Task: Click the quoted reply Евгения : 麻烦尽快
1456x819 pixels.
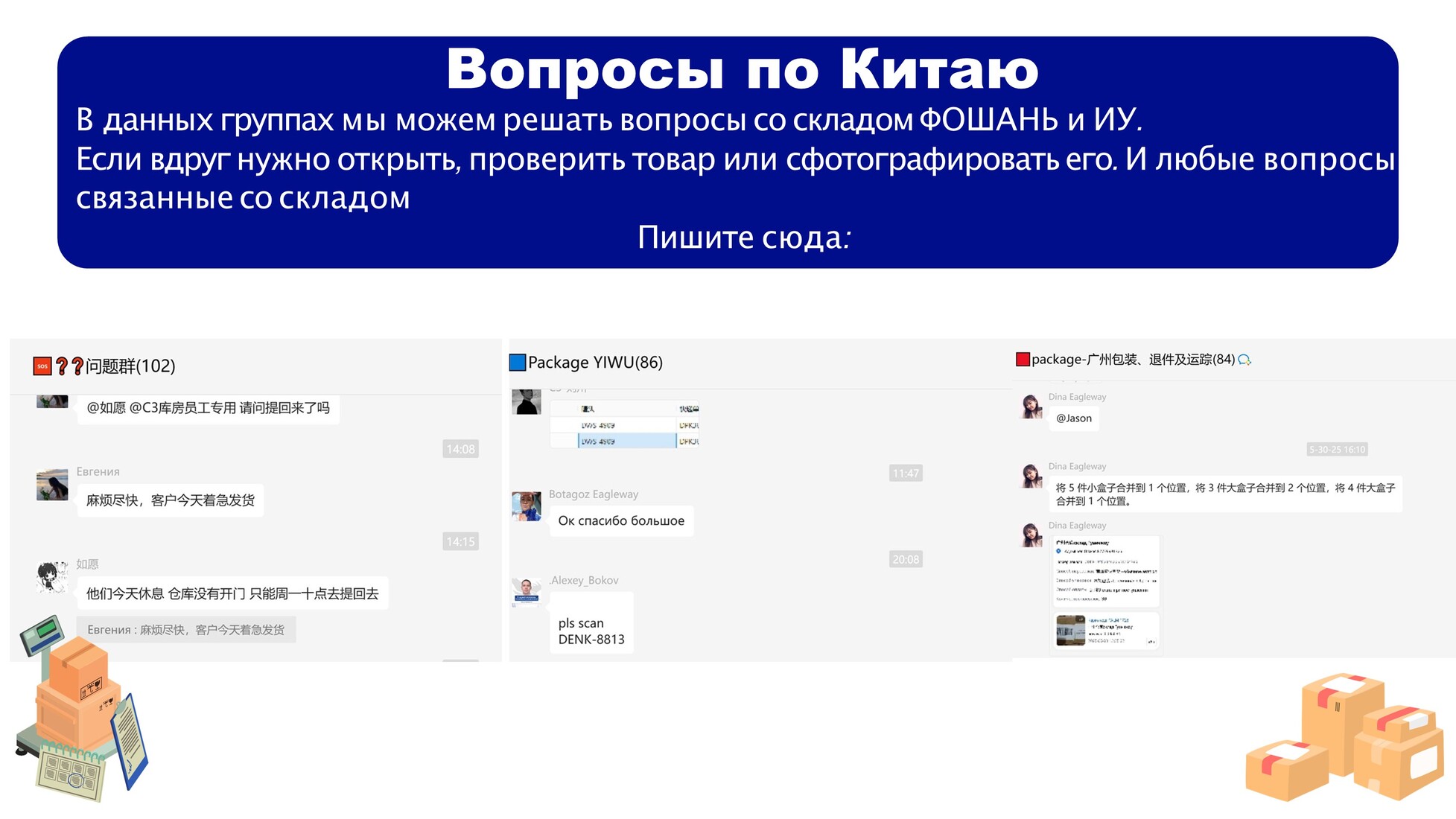Action: coord(186,630)
